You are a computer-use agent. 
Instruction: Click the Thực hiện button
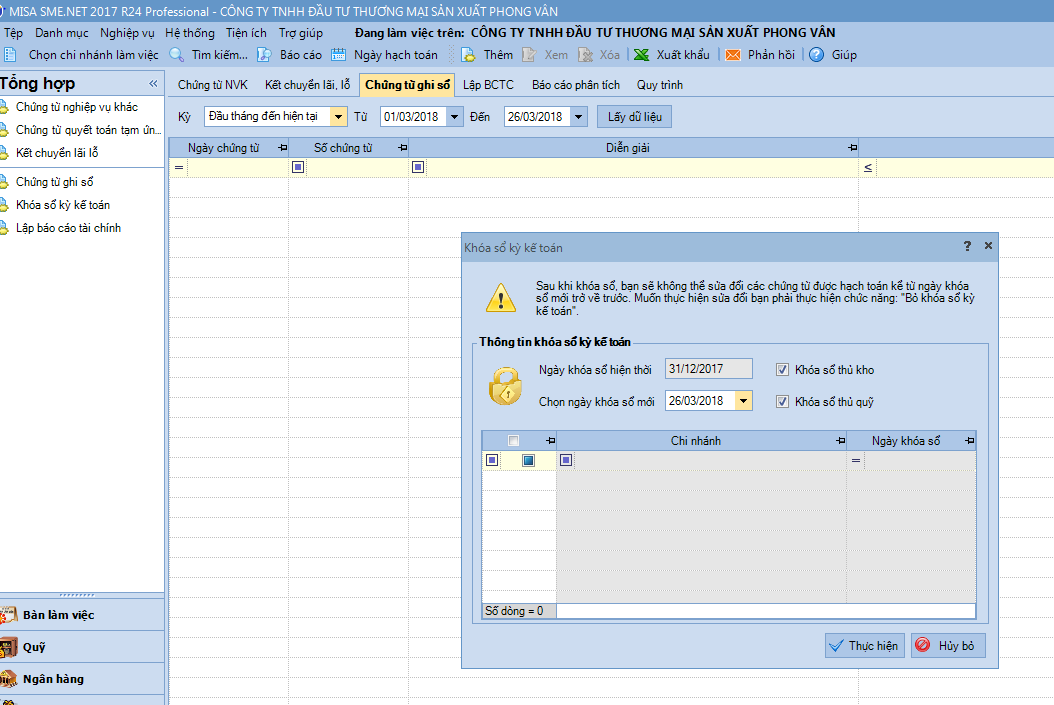pos(864,646)
